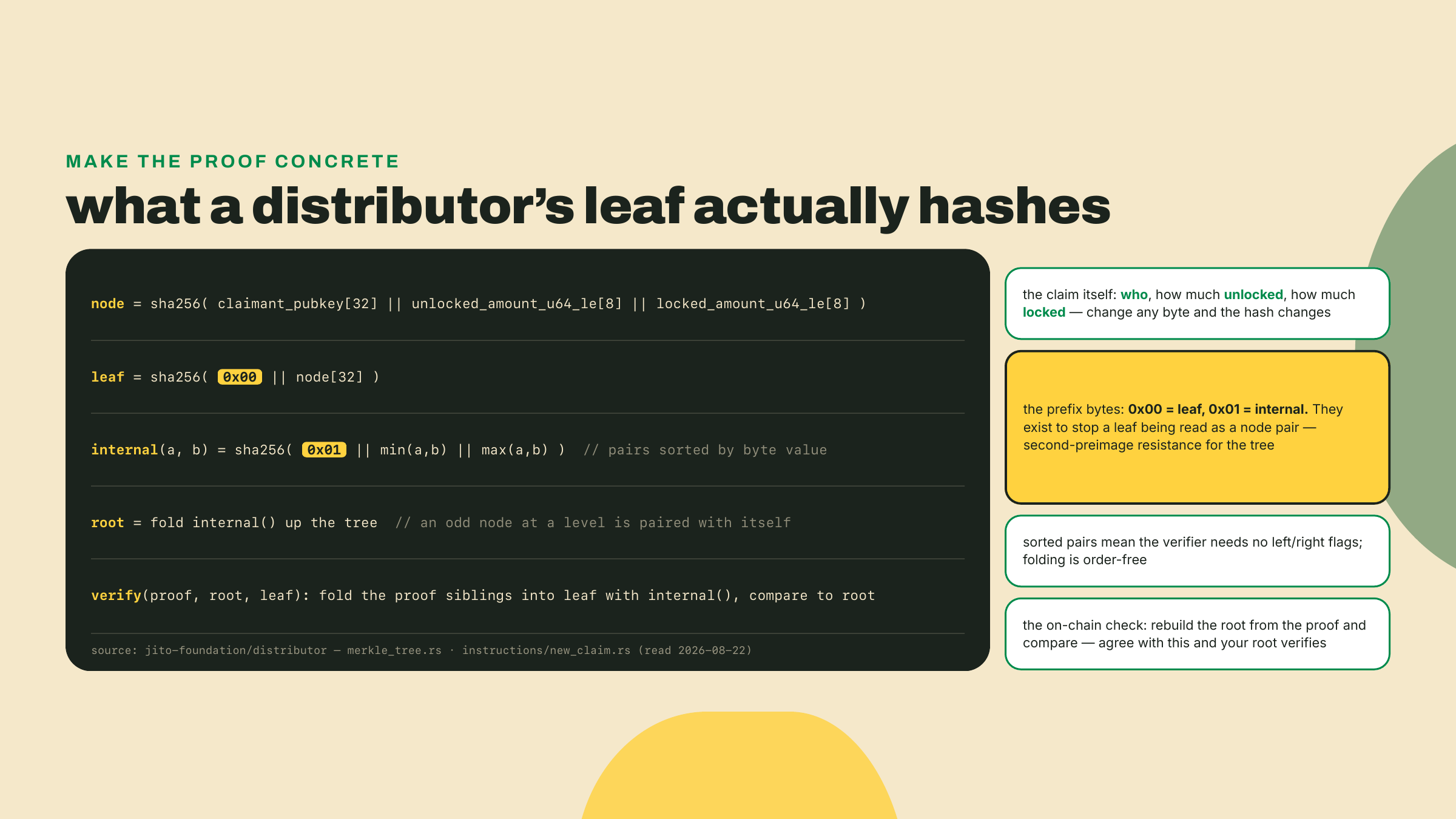1456x819 pixels.
Task: Click the green word 'who' in claim card
Action: 1134,295
